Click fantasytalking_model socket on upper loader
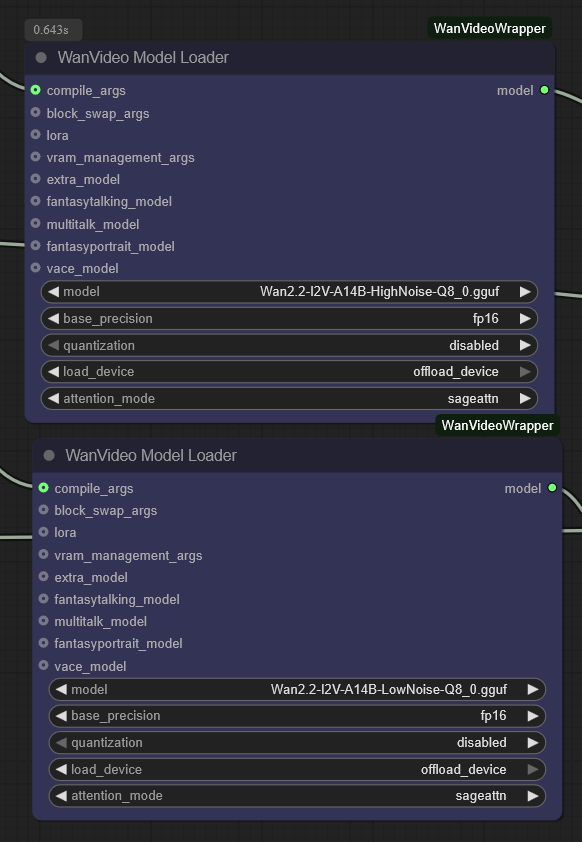This screenshot has height=842, width=582. pos(35,201)
